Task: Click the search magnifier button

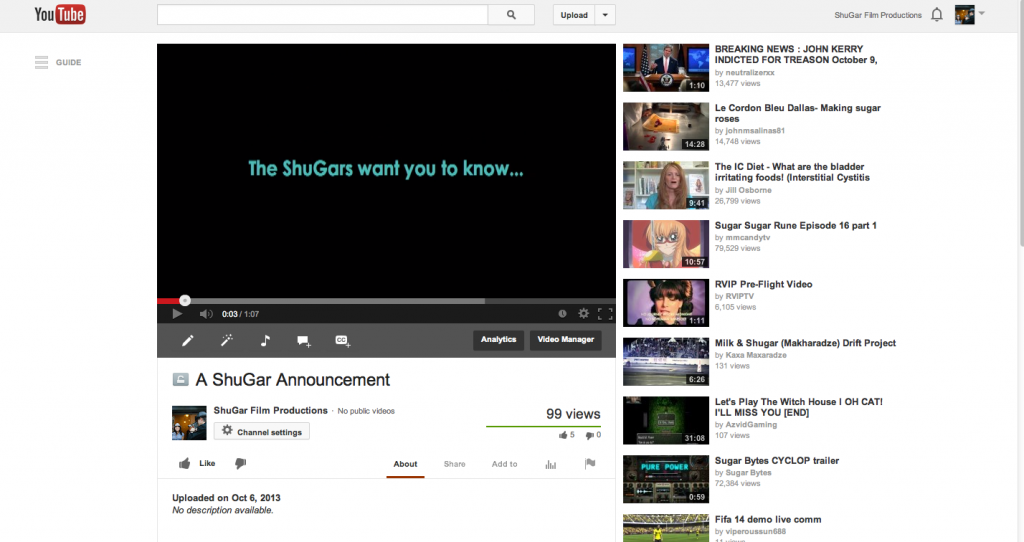Action: click(511, 15)
